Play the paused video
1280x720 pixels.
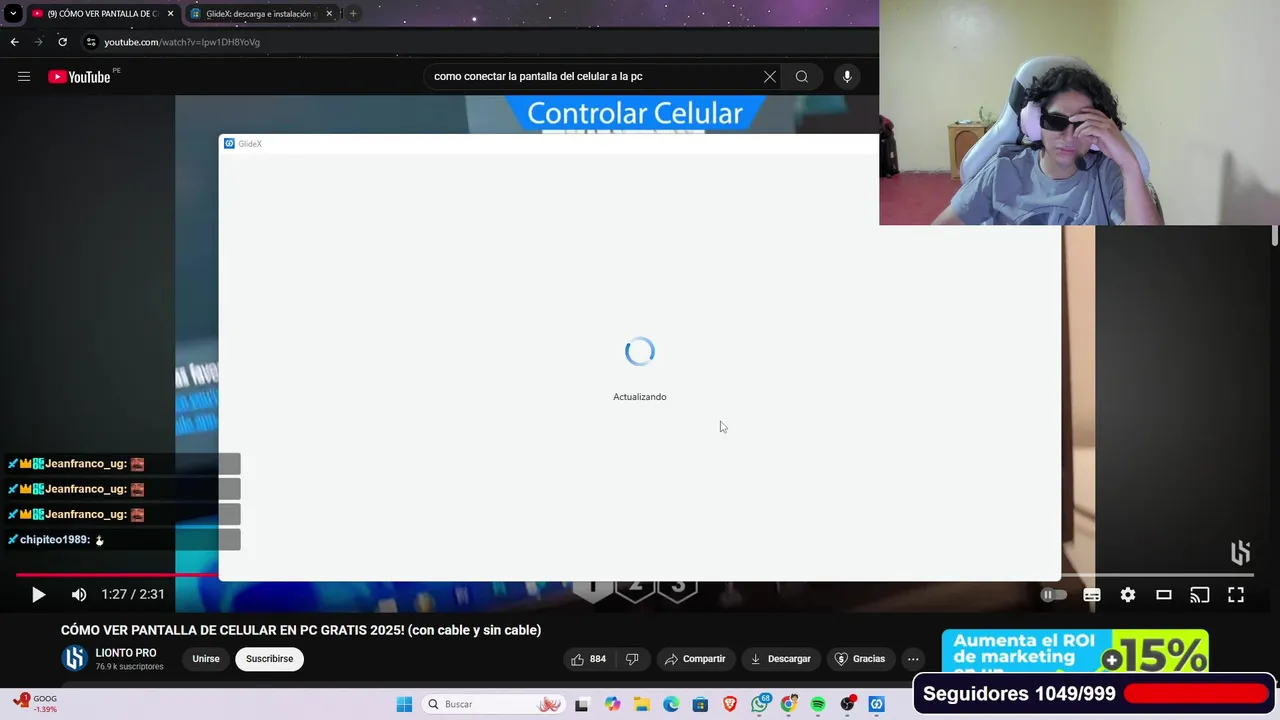[38, 594]
